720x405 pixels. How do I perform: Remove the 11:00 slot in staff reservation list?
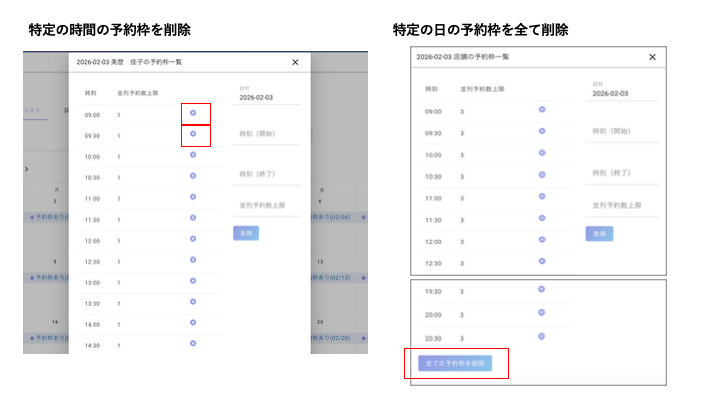pyautogui.click(x=193, y=197)
